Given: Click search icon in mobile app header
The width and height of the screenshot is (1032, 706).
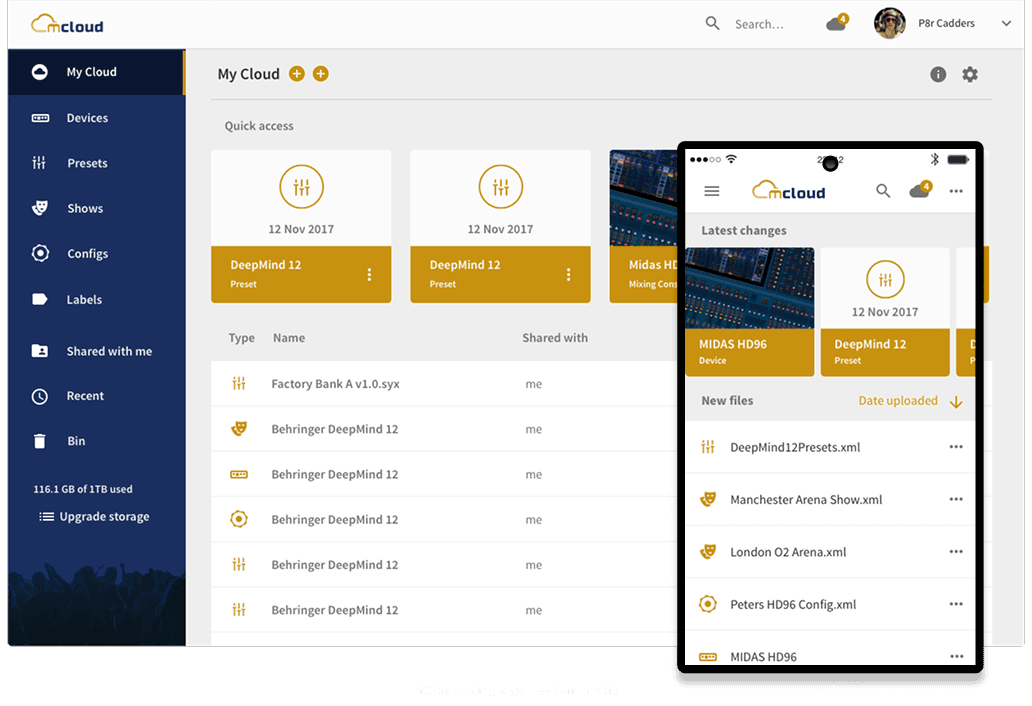Looking at the screenshot, I should (883, 191).
